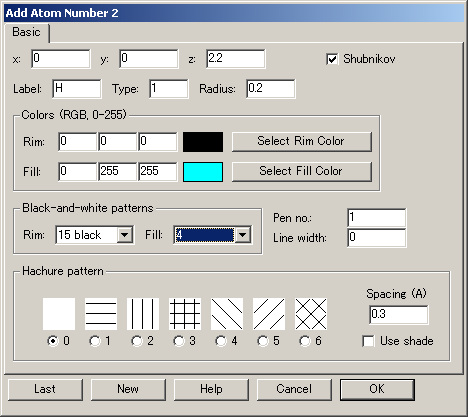Image resolution: width=468 pixels, height=417 pixels.
Task: Choose the backslash diagonal hachure pattern image
Action: [x=227, y=314]
